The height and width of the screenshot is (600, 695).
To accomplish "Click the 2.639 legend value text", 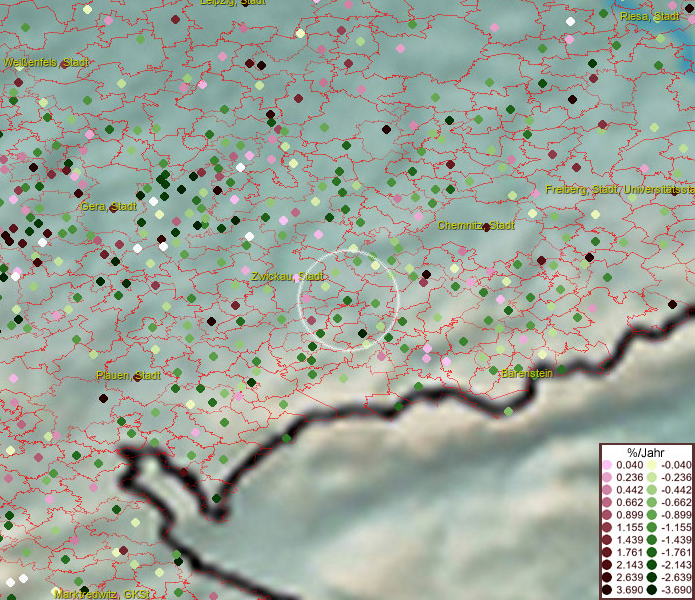I will tap(629, 577).
